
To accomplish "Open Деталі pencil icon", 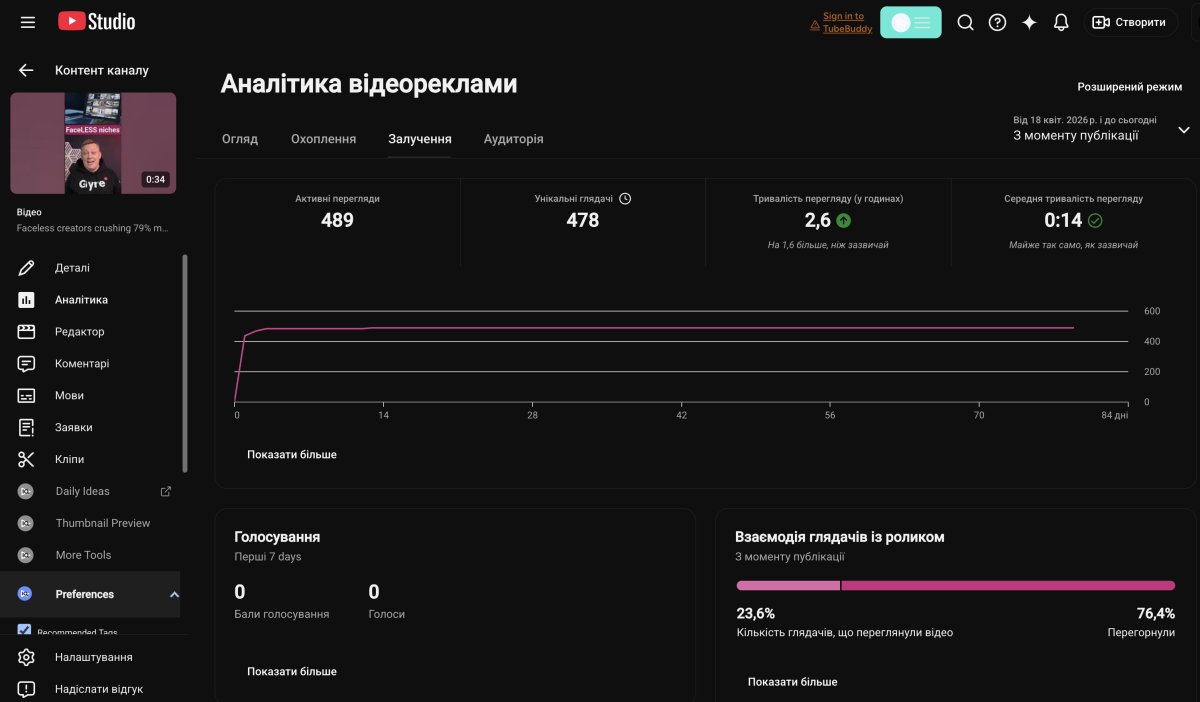I will pyautogui.click(x=26, y=268).
